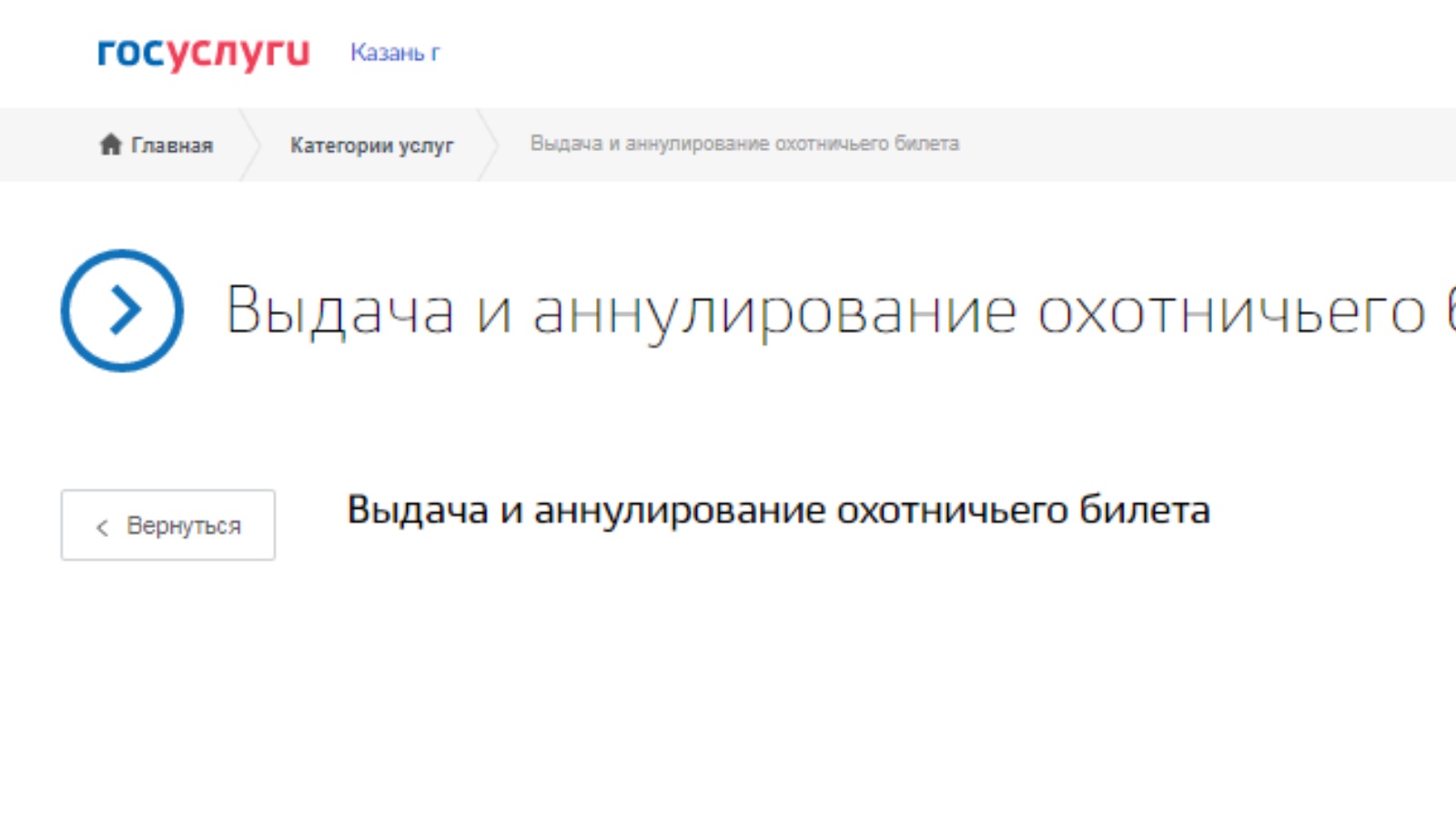The height and width of the screenshot is (819, 1456).
Task: Click the blue 'гос' part of logo
Action: pos(131,53)
